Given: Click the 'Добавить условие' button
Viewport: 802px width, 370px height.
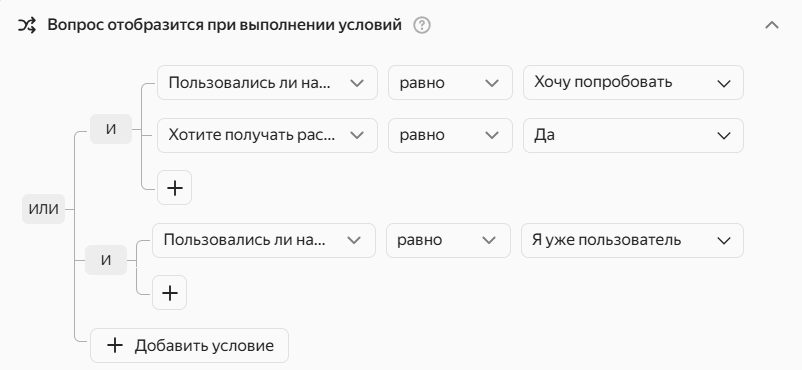Looking at the screenshot, I should 189,345.
